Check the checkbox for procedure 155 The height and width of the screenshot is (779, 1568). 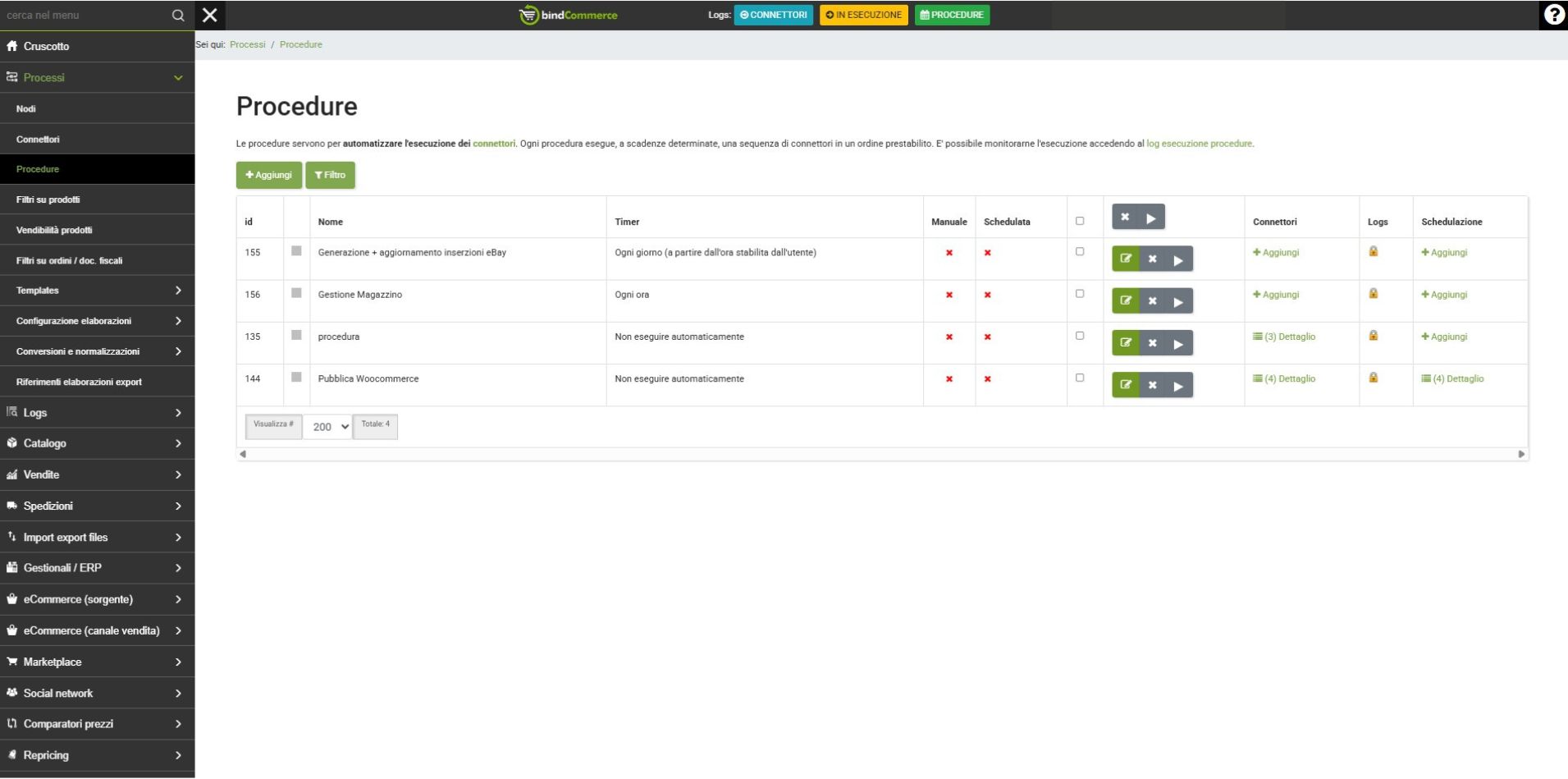(1080, 252)
